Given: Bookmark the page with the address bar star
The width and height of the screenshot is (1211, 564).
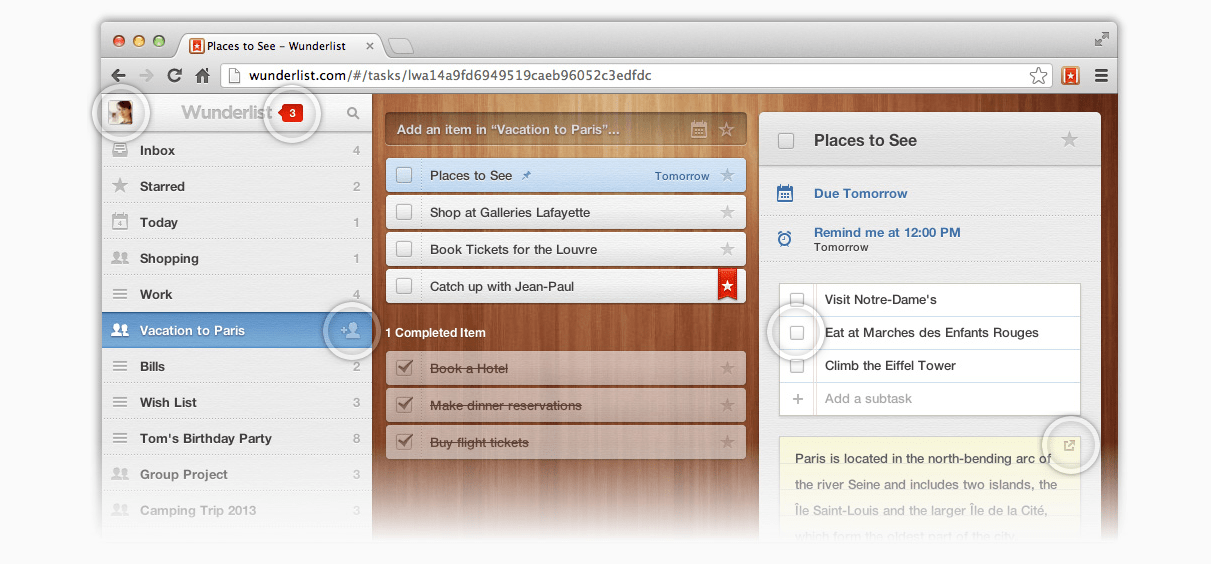Looking at the screenshot, I should pos(1038,75).
